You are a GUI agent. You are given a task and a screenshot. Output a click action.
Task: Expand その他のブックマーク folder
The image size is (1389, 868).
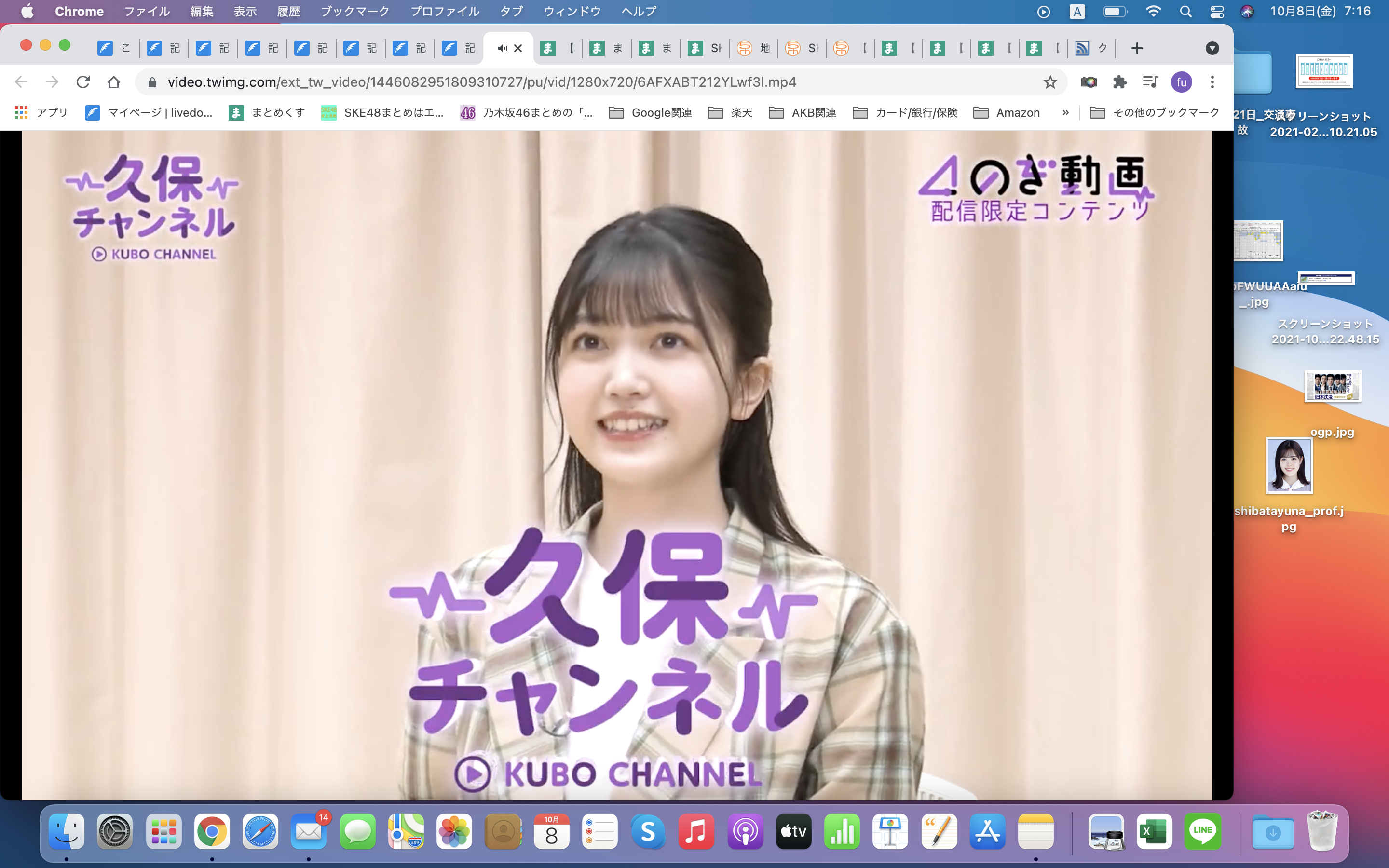(x=1154, y=112)
